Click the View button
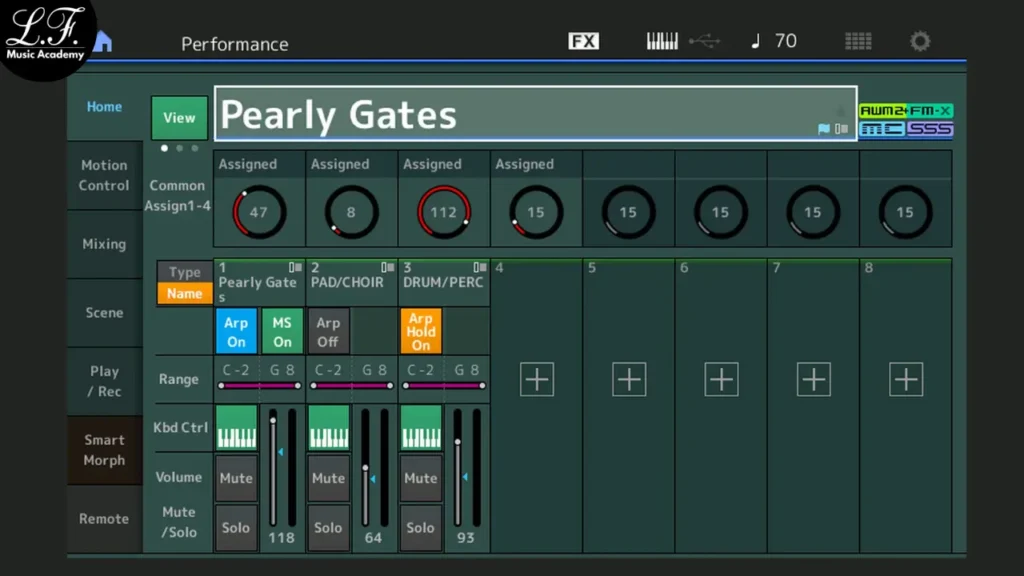1024x576 pixels. pyautogui.click(x=179, y=118)
